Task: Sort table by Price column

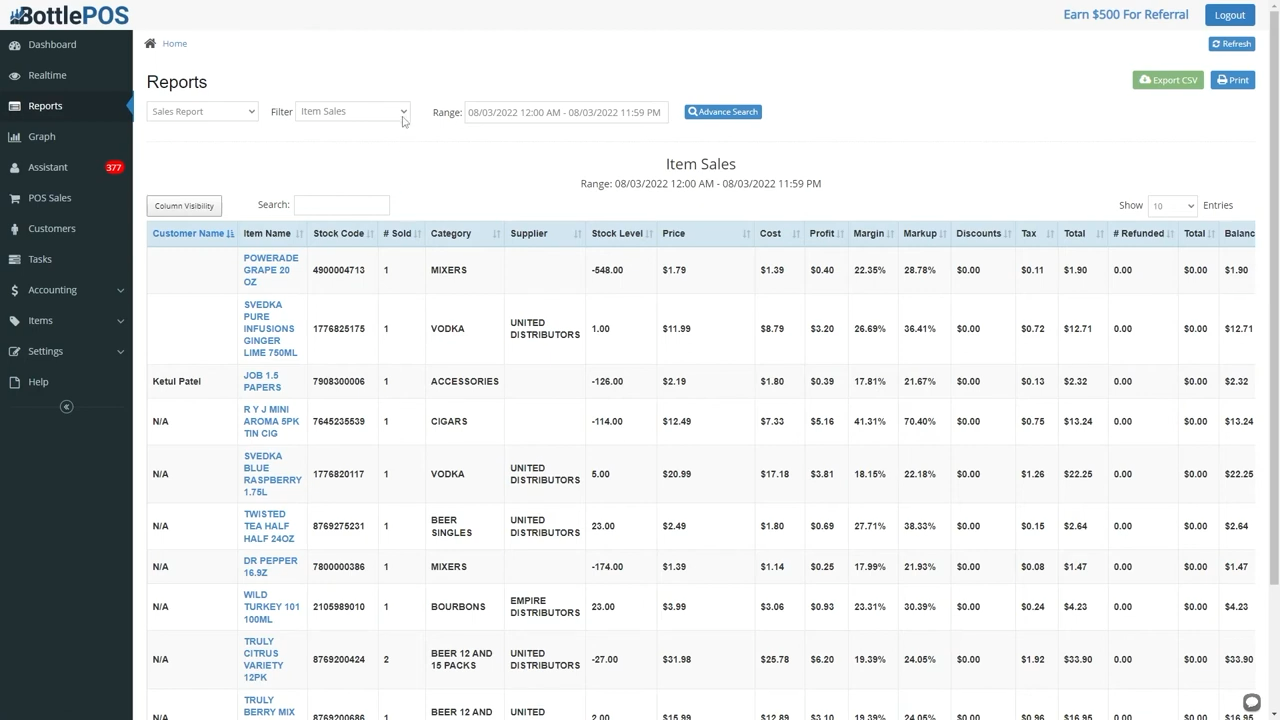Action: pos(706,234)
